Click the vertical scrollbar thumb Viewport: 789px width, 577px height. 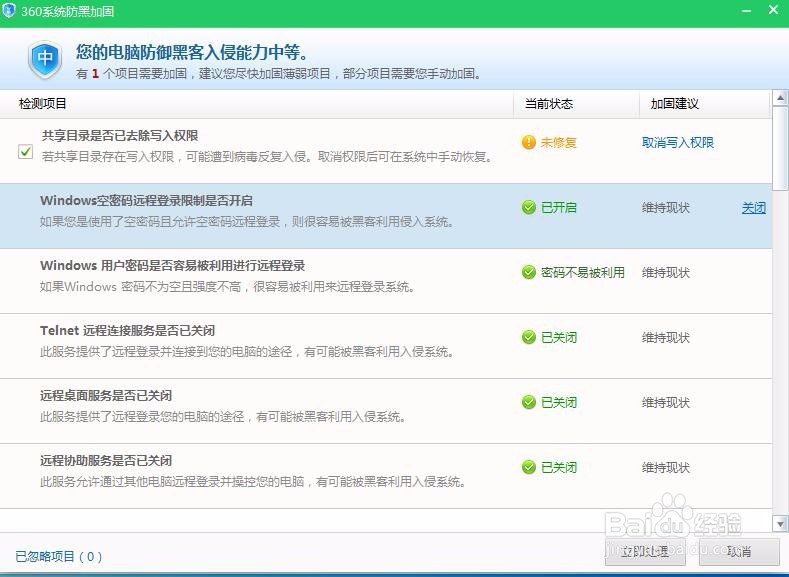[780, 148]
